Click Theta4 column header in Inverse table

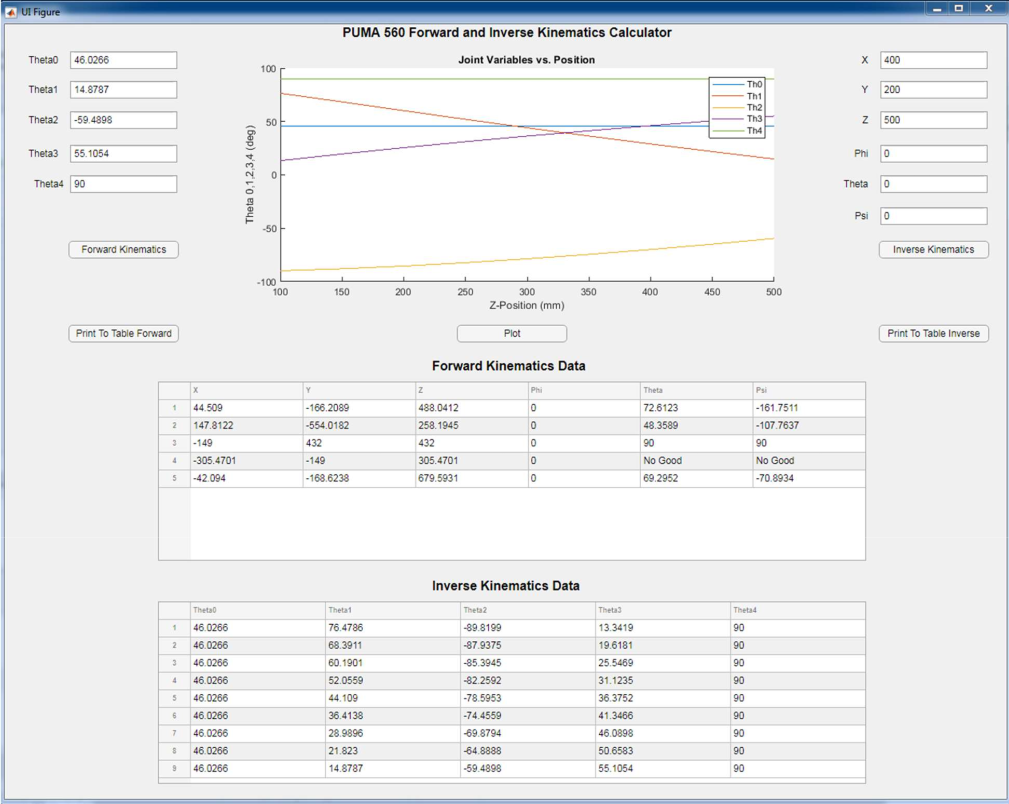(798, 610)
